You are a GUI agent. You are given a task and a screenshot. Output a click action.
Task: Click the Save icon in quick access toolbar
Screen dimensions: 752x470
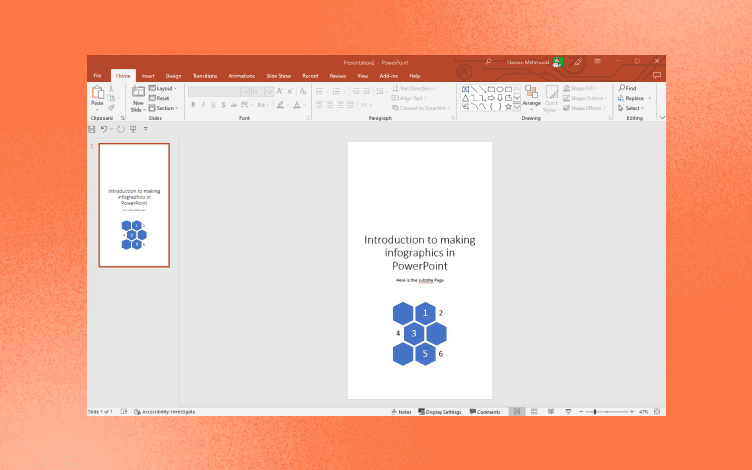tap(92, 129)
